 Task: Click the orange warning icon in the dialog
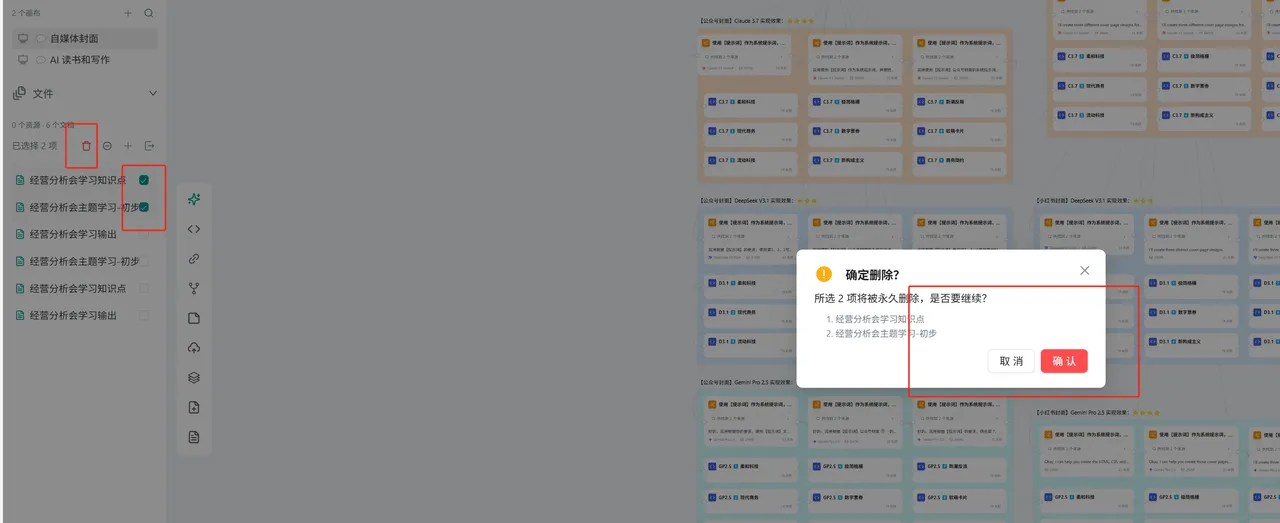[824, 274]
